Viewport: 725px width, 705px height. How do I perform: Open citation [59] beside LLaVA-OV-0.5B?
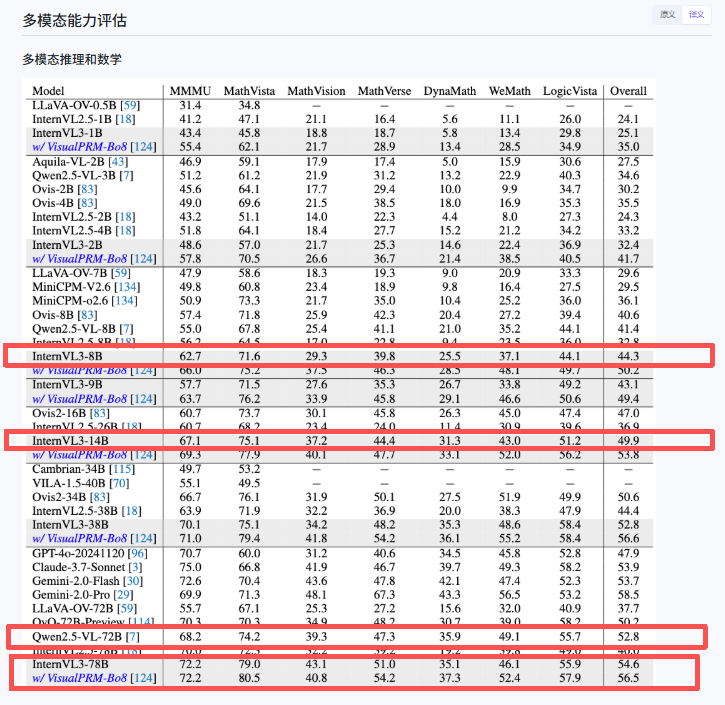130,105
